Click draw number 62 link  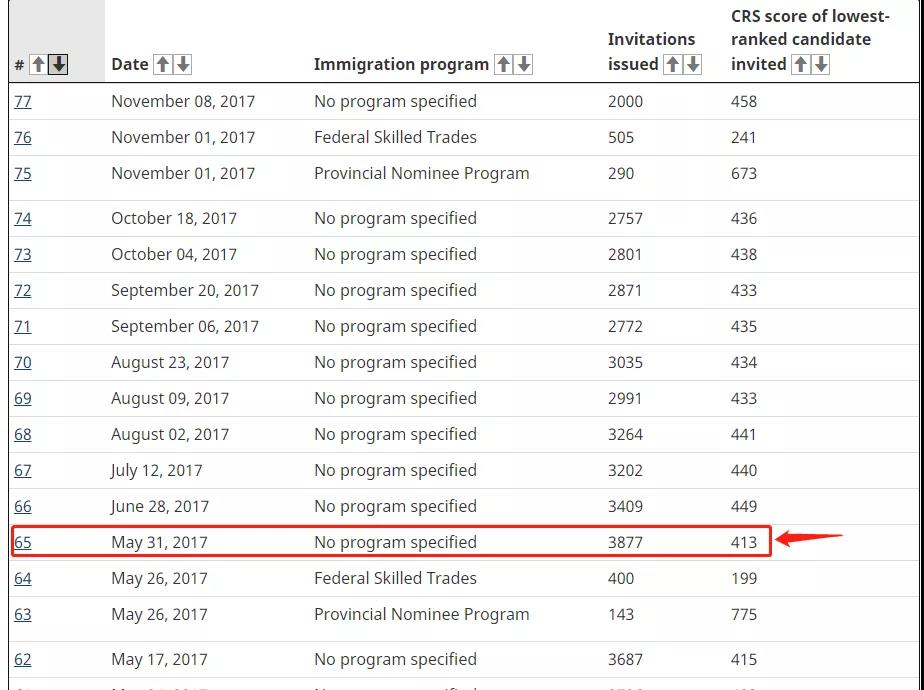23,660
